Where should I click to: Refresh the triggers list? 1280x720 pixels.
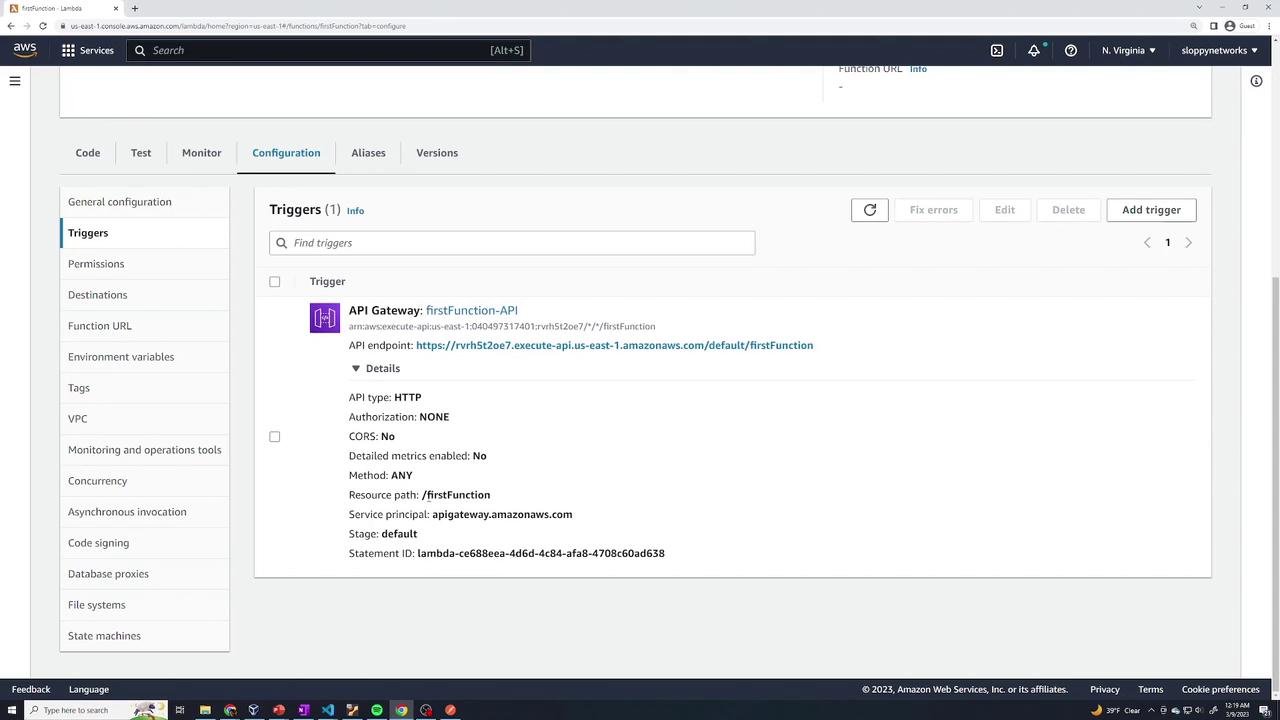pyautogui.click(x=870, y=210)
